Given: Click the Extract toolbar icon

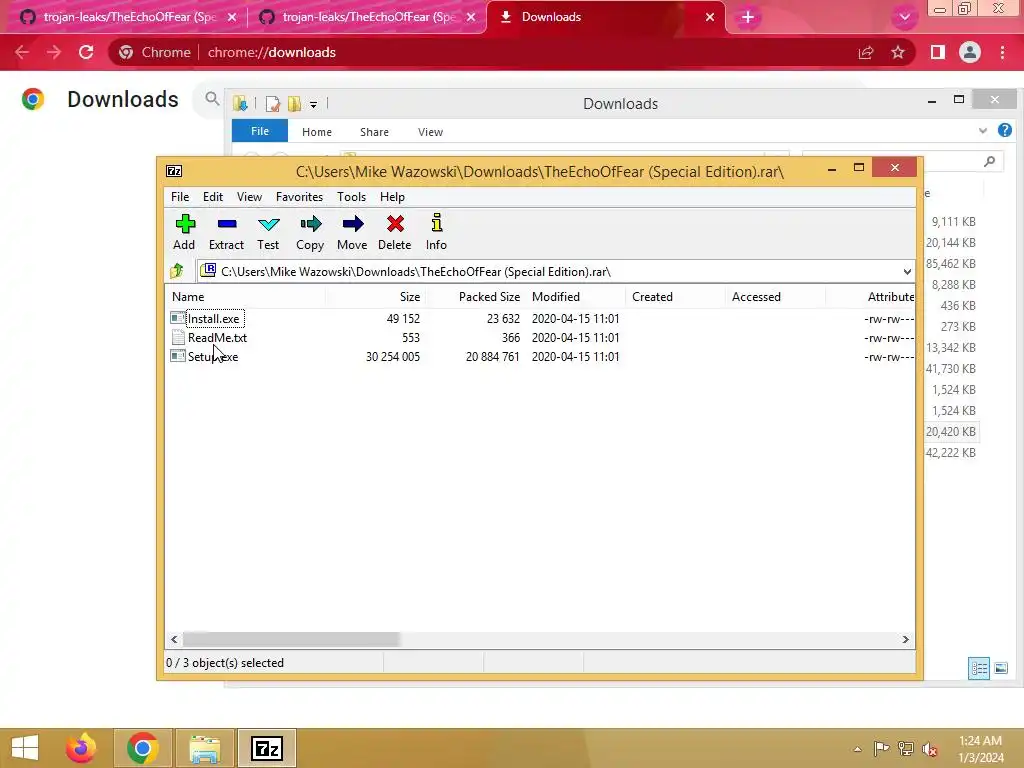Looking at the screenshot, I should tap(227, 232).
